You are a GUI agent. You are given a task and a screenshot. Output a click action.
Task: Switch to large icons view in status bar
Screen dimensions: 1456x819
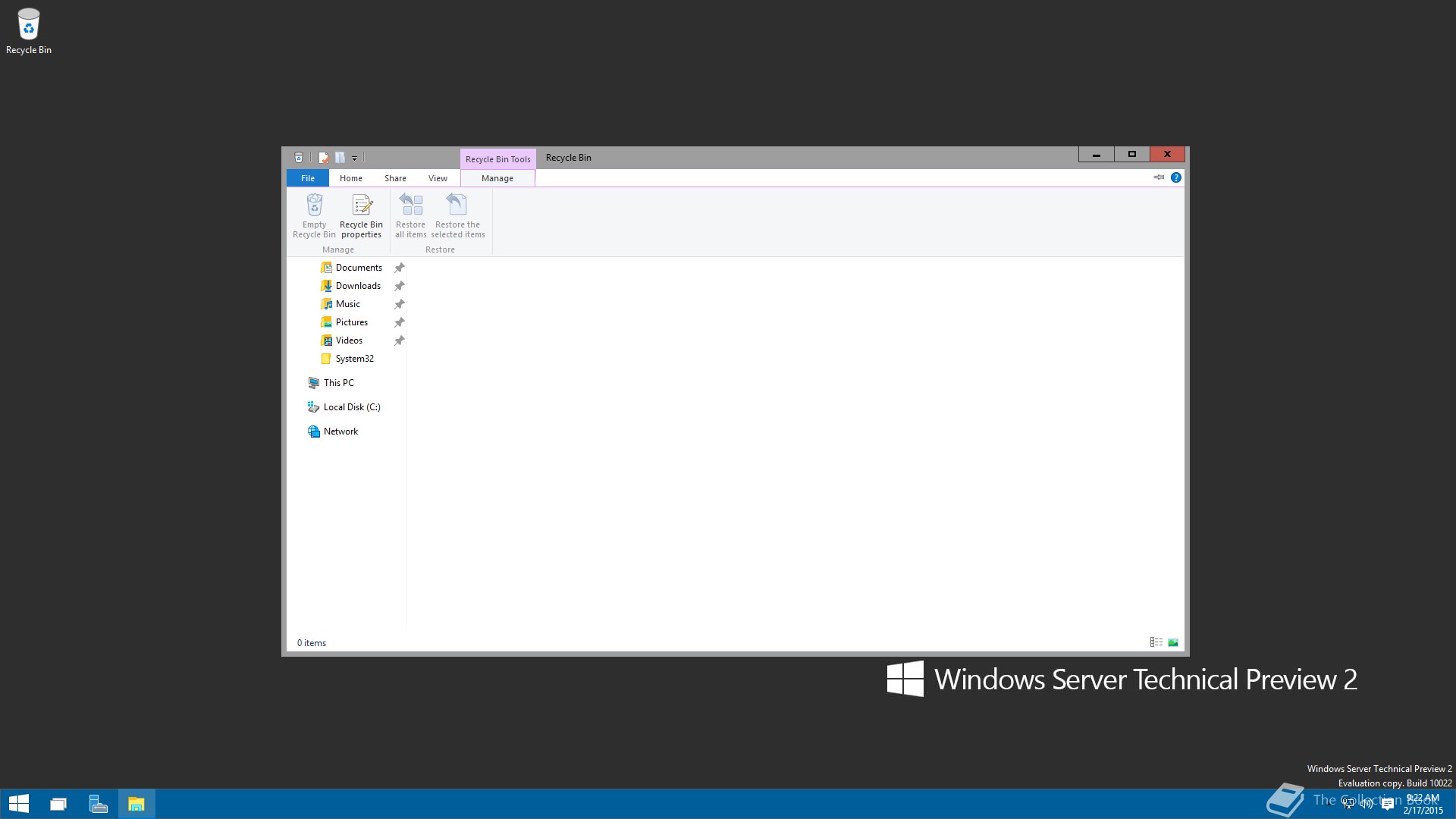click(x=1173, y=642)
